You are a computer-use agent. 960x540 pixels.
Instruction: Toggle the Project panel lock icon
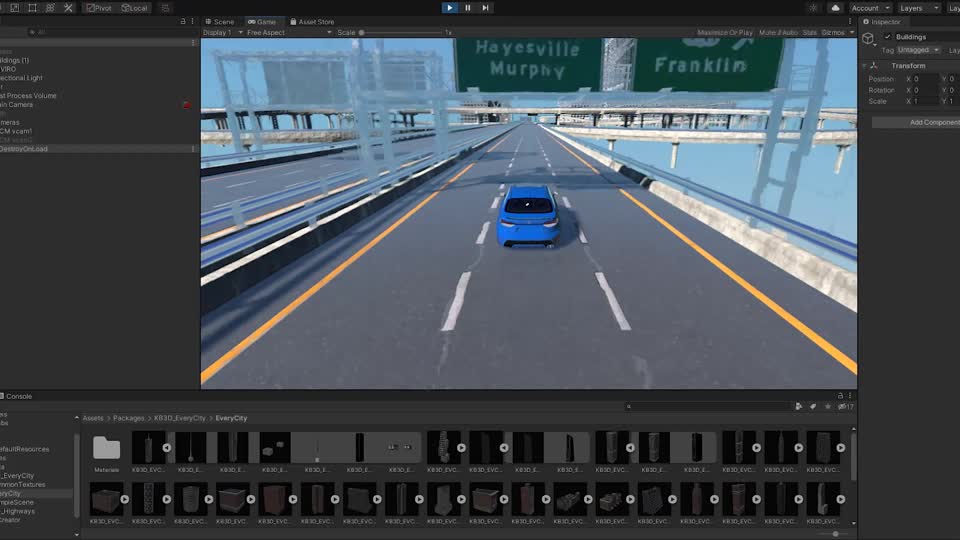pos(841,396)
